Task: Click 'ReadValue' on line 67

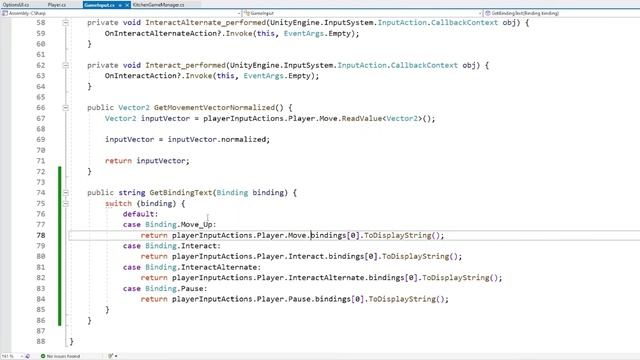Action: tap(361, 119)
